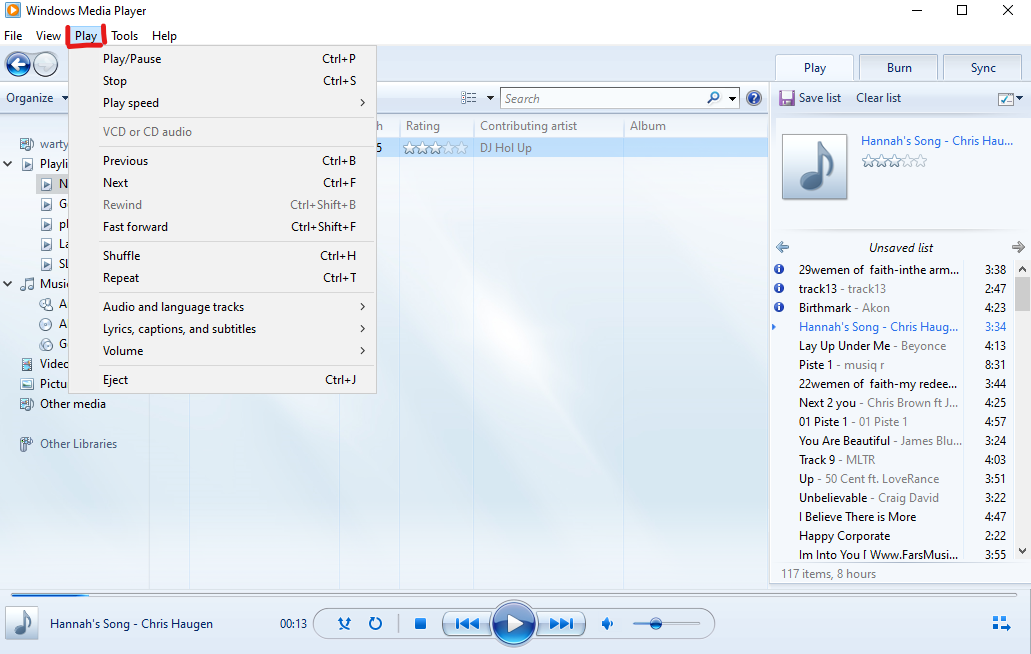Click the Clear list button
Screen dimensions: 1031x654
pyautogui.click(x=878, y=98)
